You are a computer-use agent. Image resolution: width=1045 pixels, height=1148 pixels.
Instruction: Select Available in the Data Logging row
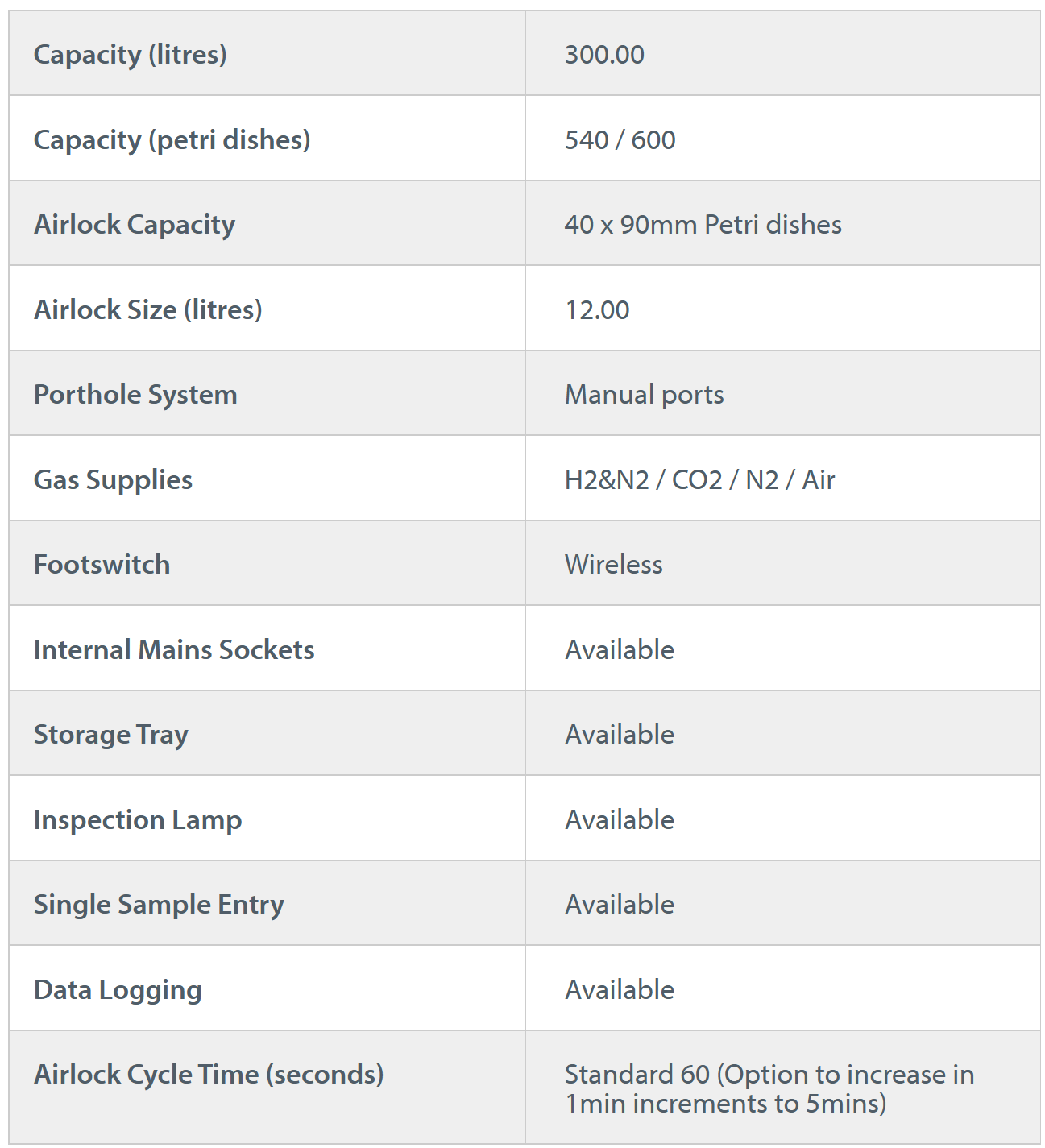pos(620,990)
